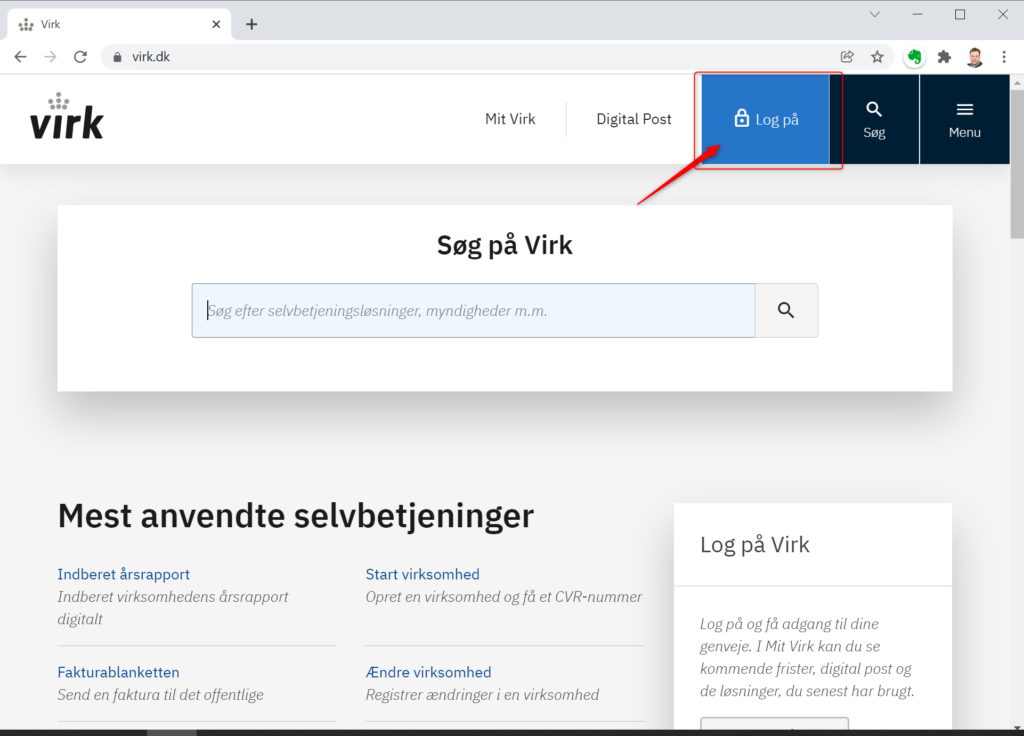
Task: Maximize the Chrome window
Action: 960,14
